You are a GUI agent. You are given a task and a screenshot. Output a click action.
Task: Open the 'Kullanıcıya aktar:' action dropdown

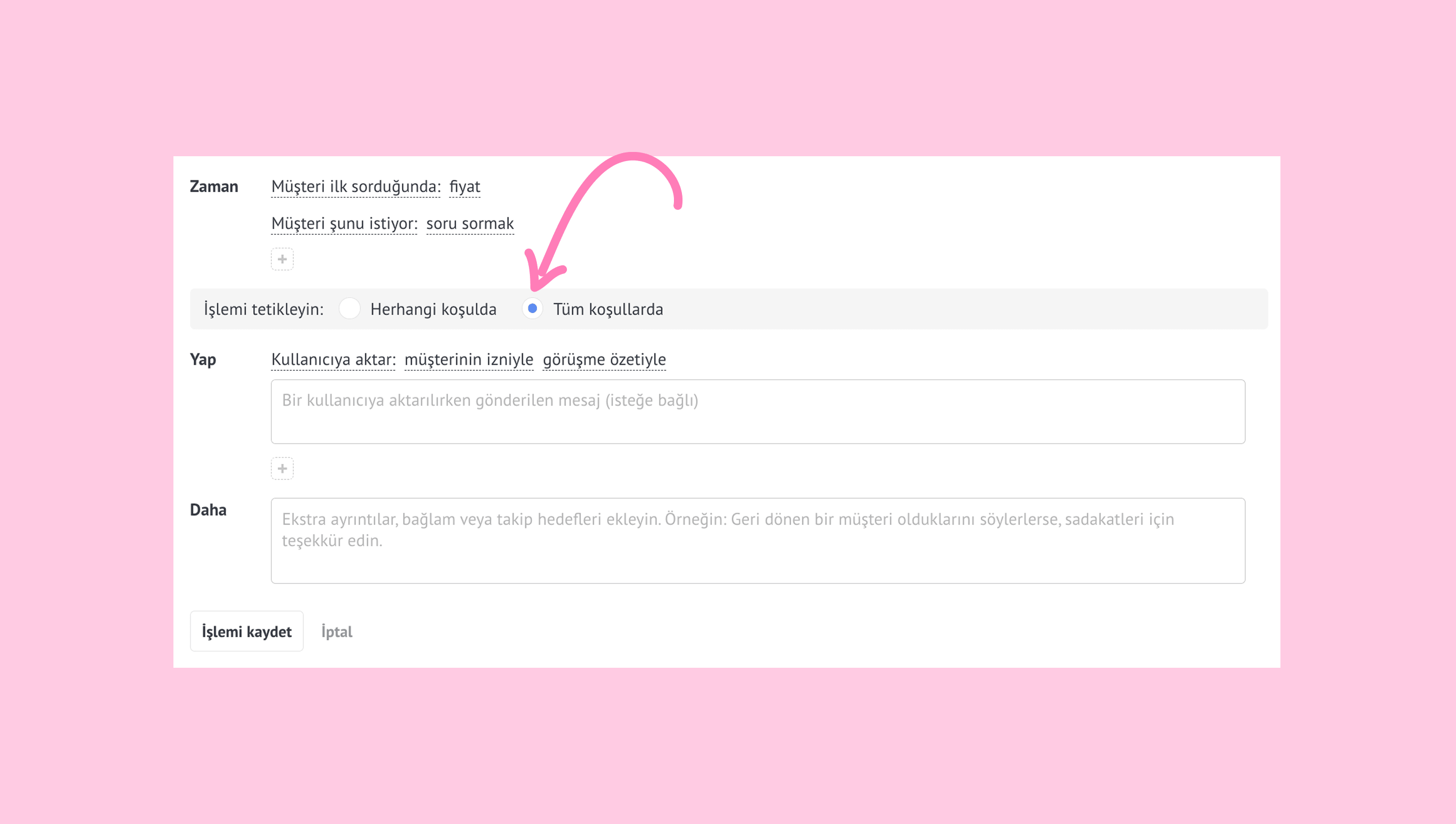pos(333,360)
